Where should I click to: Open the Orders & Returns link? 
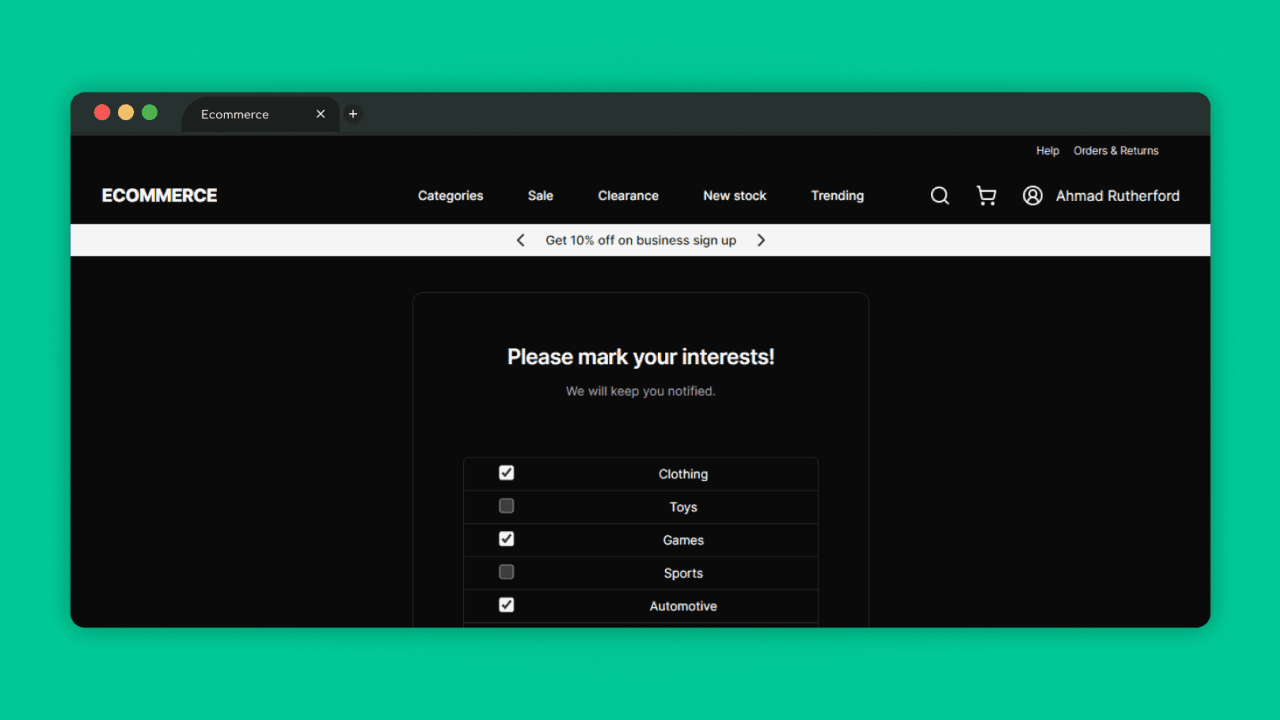(1116, 150)
